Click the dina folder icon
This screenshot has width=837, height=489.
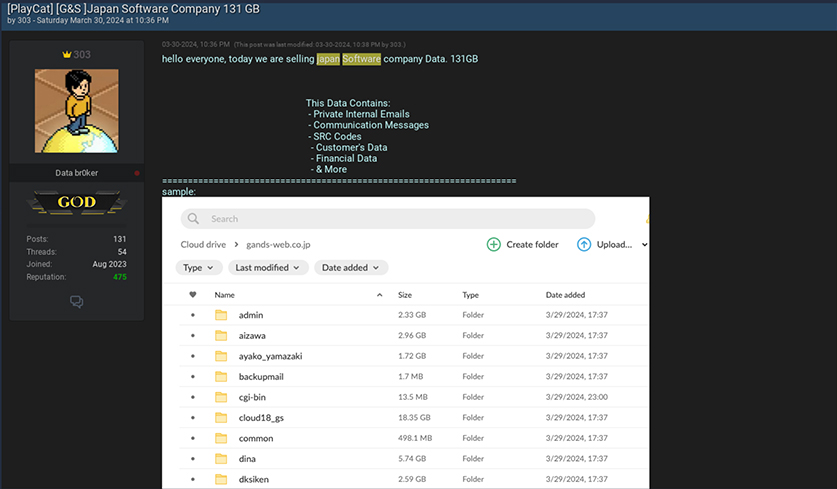click(221, 459)
